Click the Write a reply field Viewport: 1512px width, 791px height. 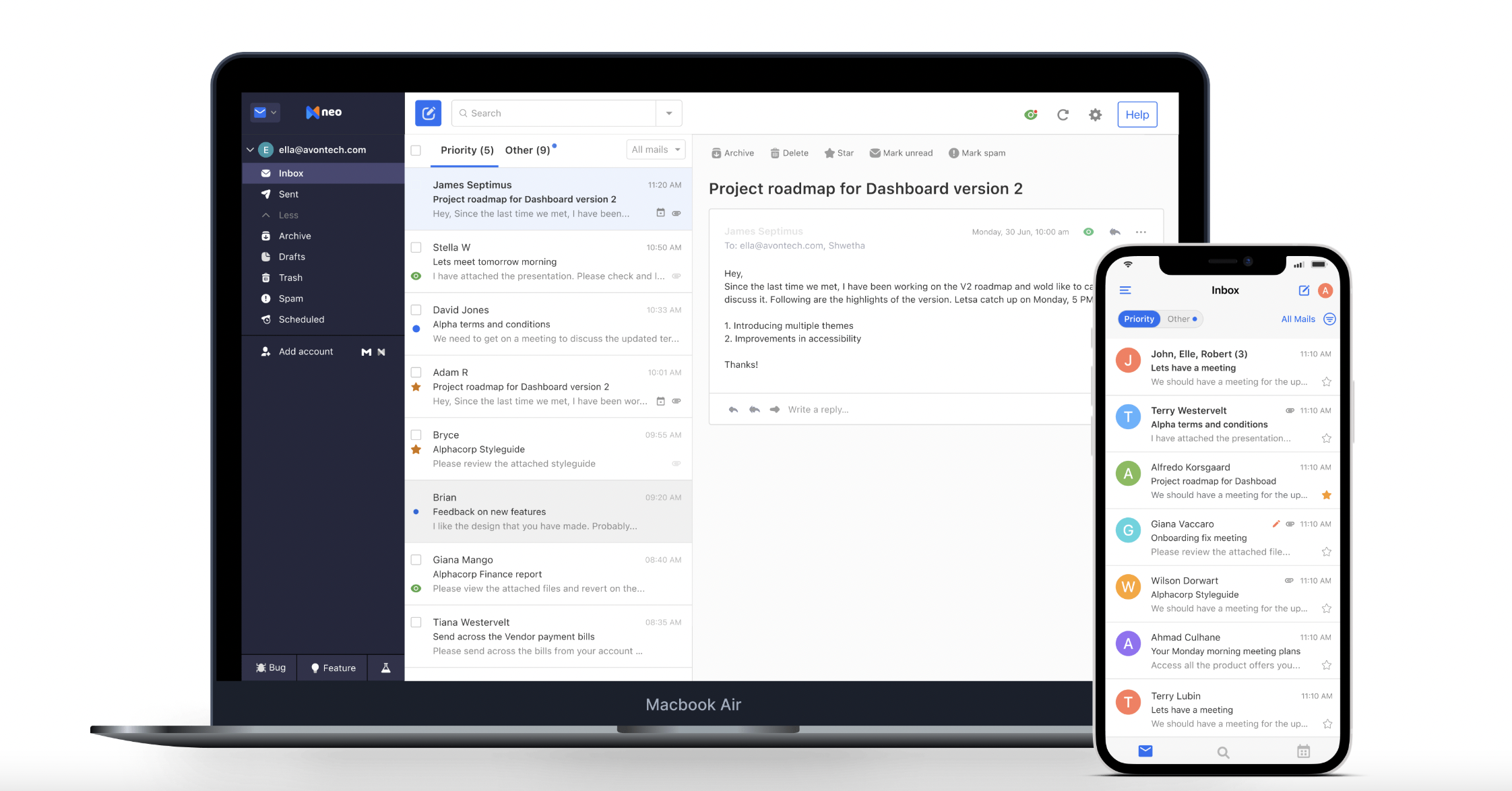pyautogui.click(x=818, y=410)
